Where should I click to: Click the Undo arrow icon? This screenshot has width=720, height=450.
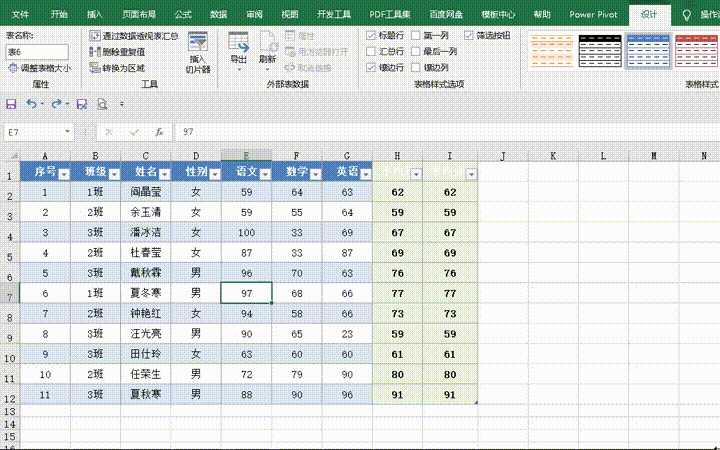(31, 104)
